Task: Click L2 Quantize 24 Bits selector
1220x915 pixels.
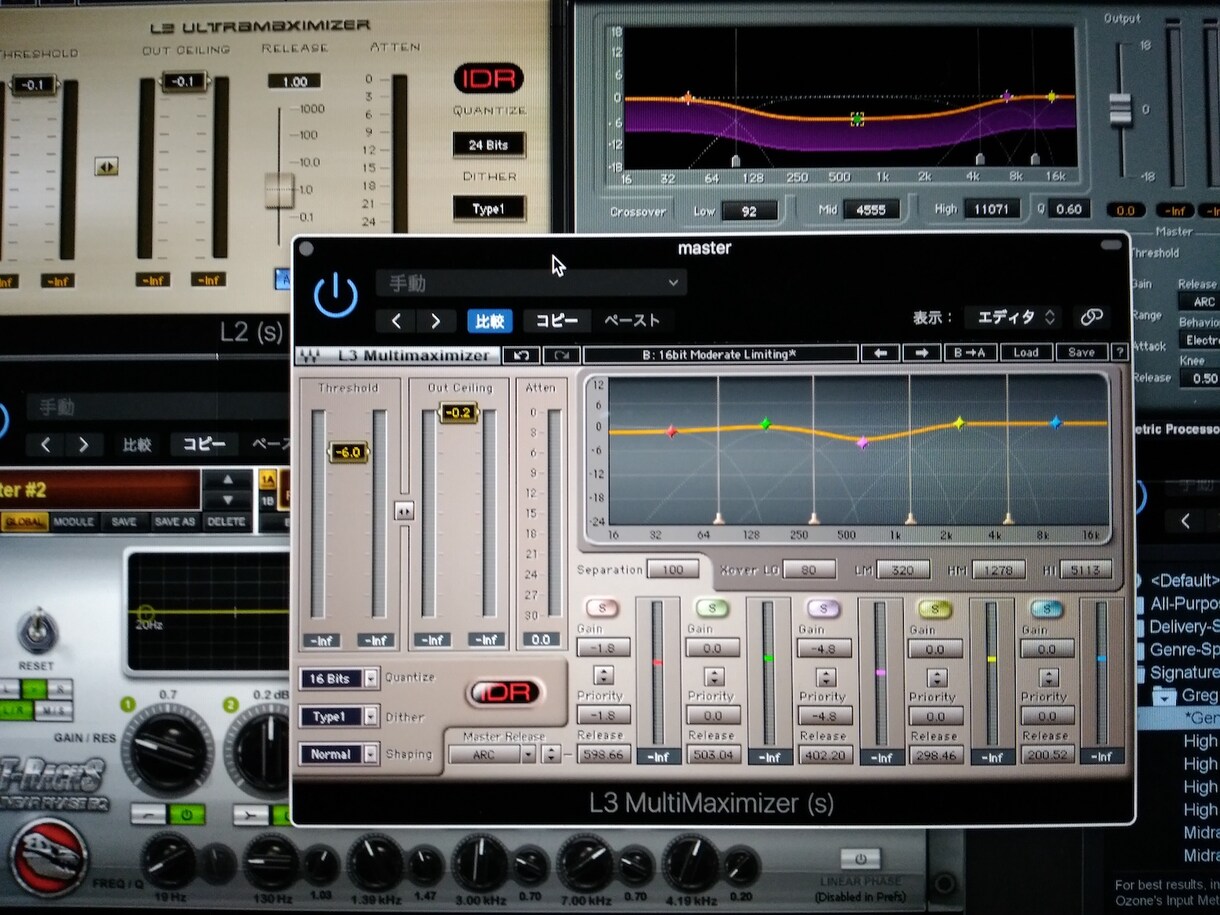Action: 488,145
